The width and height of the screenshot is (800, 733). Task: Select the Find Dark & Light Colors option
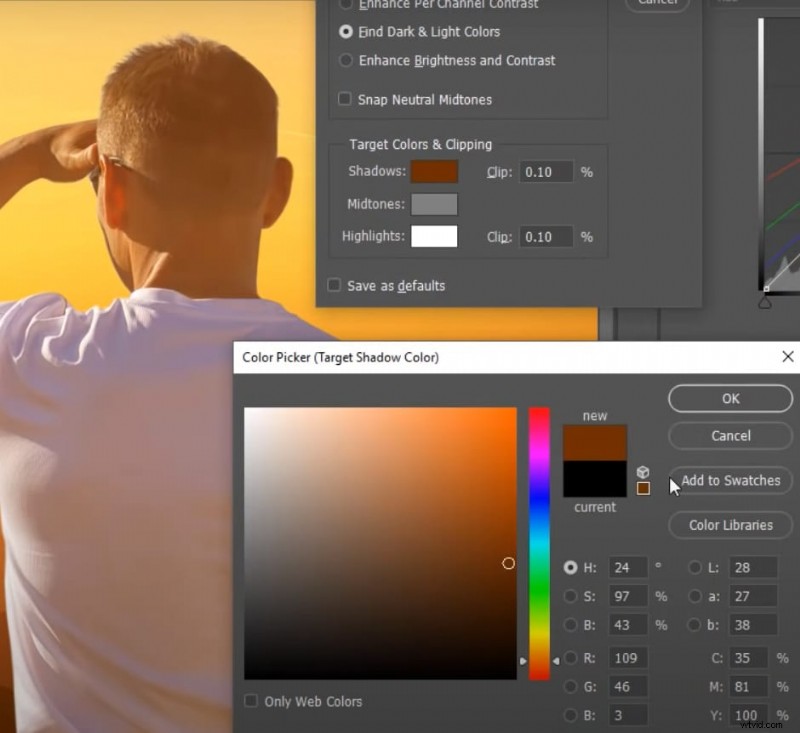pos(345,31)
